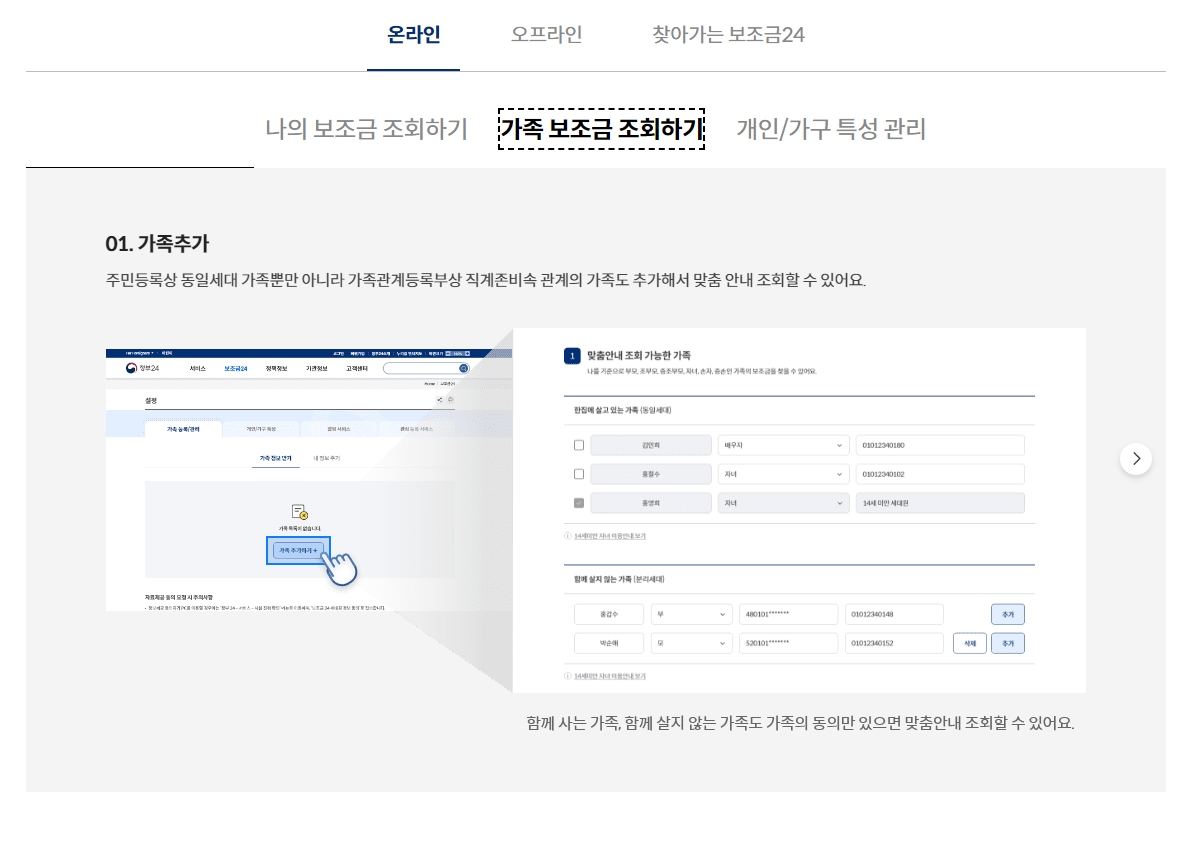Open the 자녀 dropdown in 홍철수 row
This screenshot has height=860, width=1203.
click(783, 474)
